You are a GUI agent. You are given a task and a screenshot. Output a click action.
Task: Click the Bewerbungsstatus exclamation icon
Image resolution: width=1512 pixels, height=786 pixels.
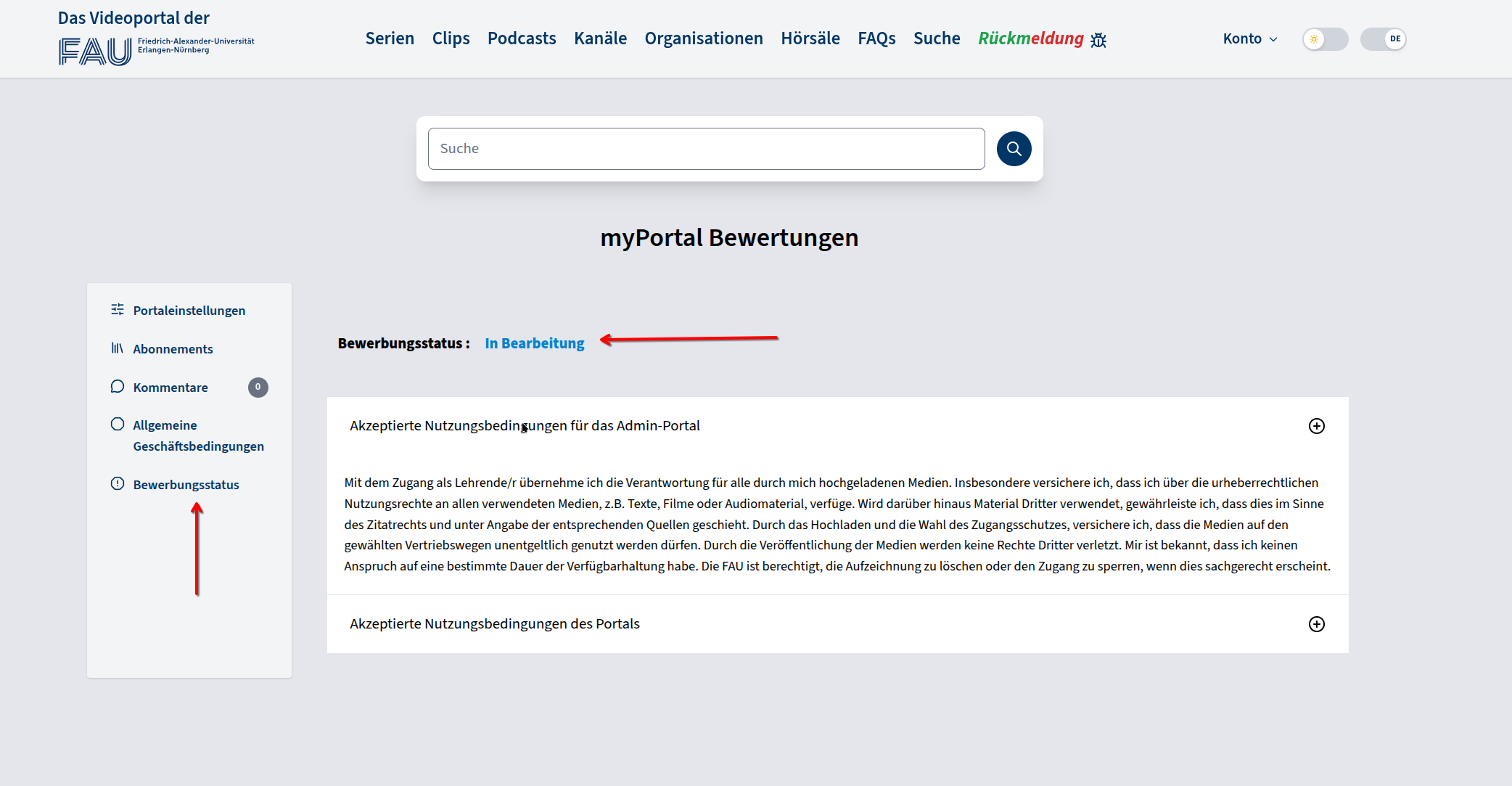click(x=118, y=484)
